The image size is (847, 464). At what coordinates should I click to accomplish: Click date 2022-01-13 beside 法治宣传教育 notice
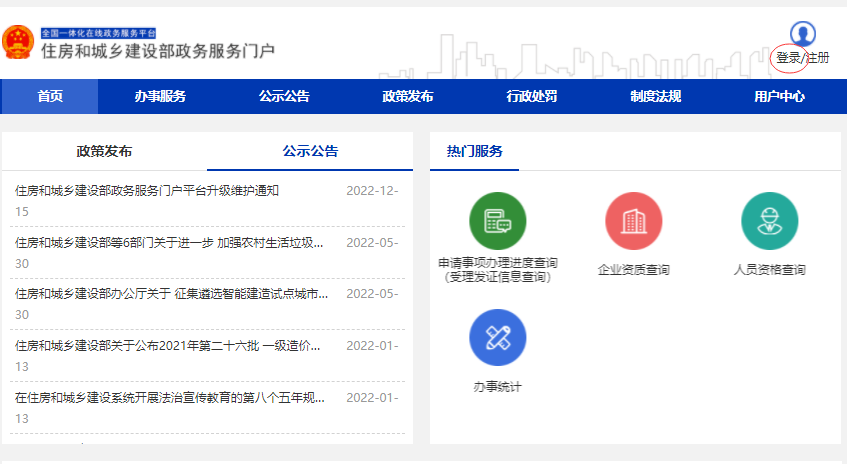(x=372, y=398)
